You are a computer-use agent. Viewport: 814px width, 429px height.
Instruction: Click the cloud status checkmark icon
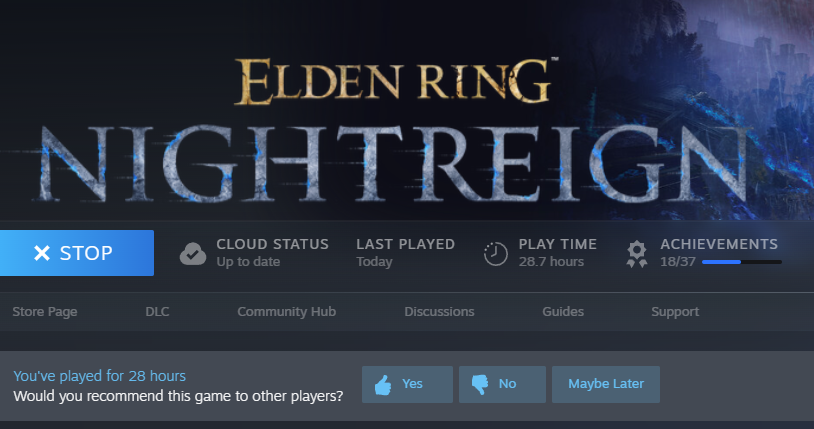coord(193,253)
